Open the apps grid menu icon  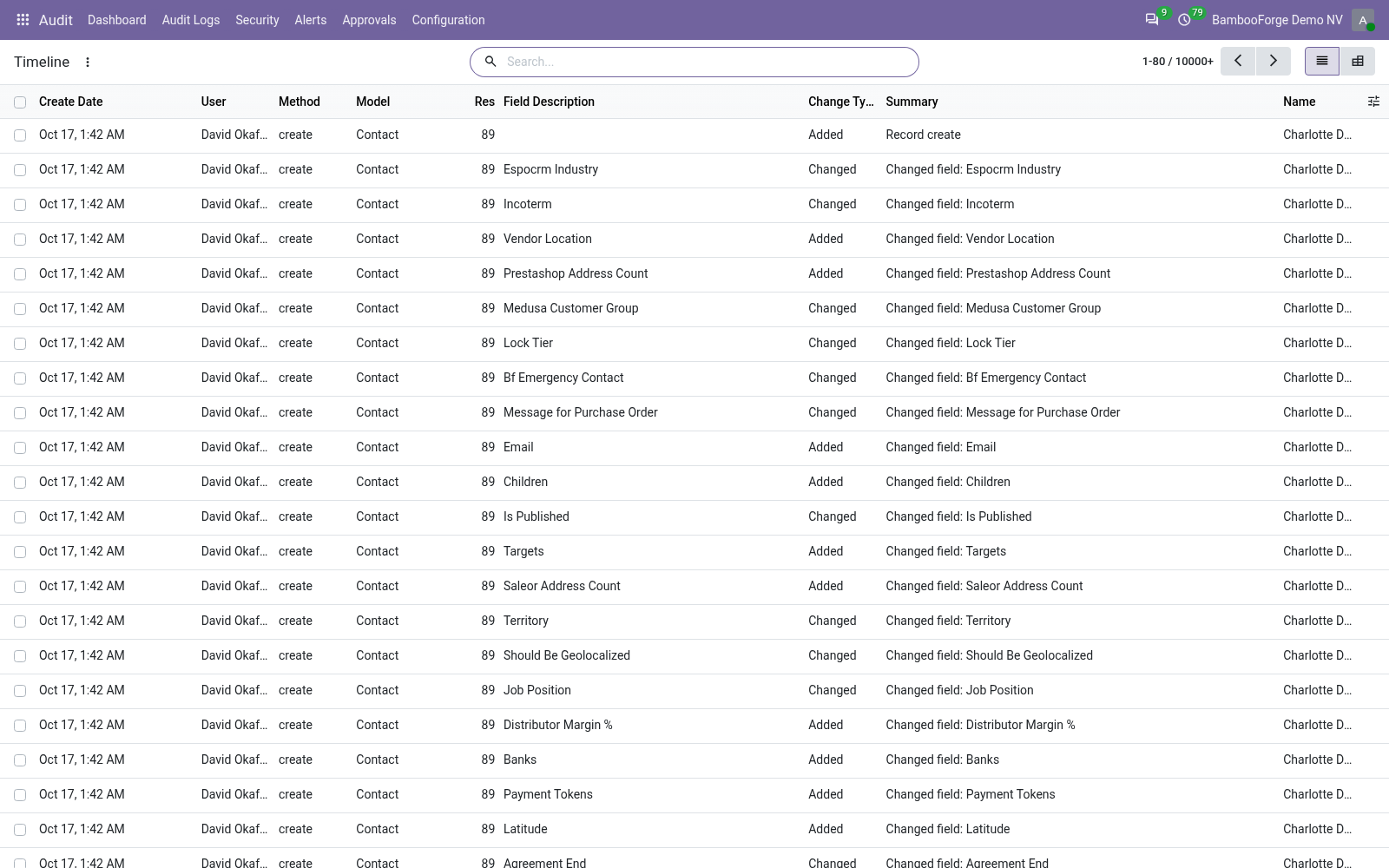pos(23,20)
